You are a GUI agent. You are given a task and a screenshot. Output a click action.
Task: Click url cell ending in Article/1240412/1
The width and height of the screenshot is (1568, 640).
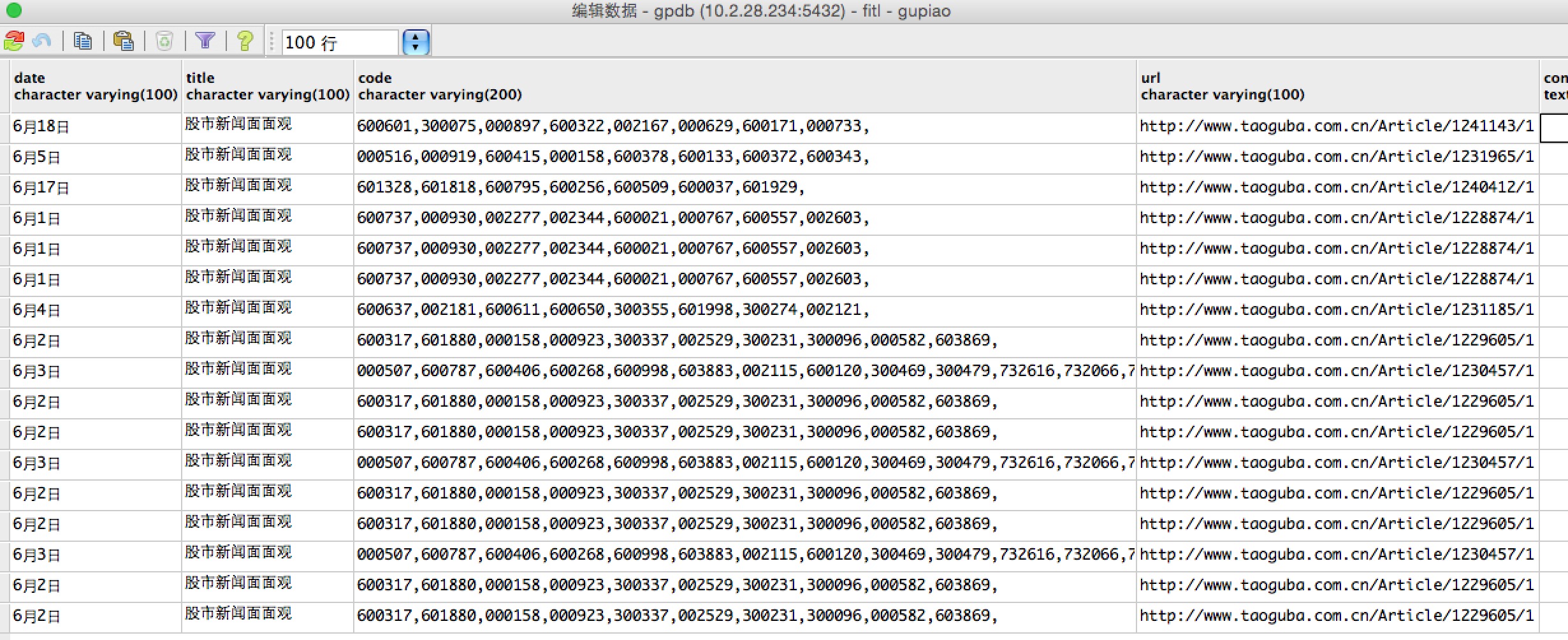[x=1337, y=188]
